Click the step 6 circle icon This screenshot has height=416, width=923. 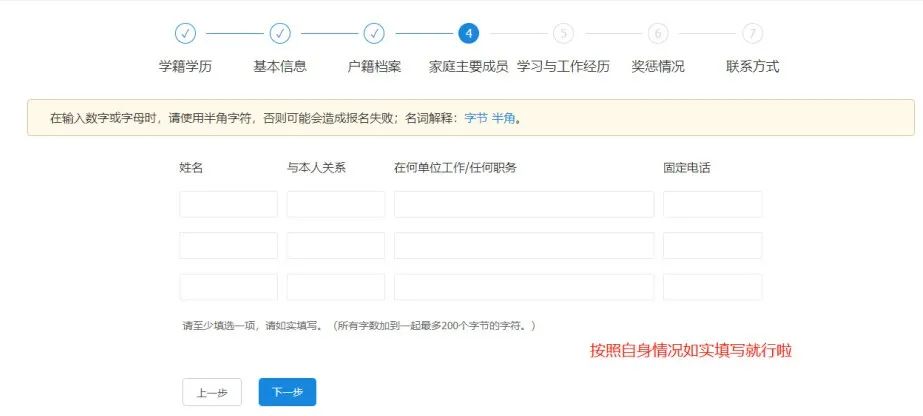click(x=657, y=33)
